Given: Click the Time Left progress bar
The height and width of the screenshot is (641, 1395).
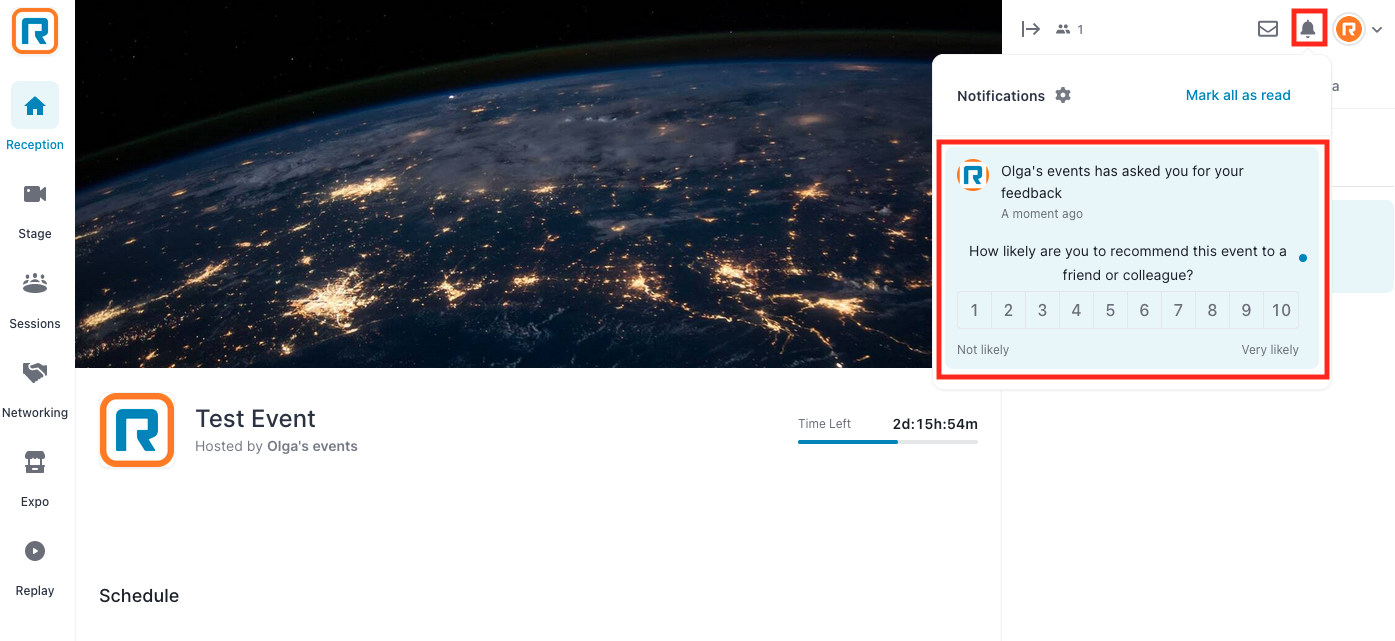Looking at the screenshot, I should click(x=888, y=441).
